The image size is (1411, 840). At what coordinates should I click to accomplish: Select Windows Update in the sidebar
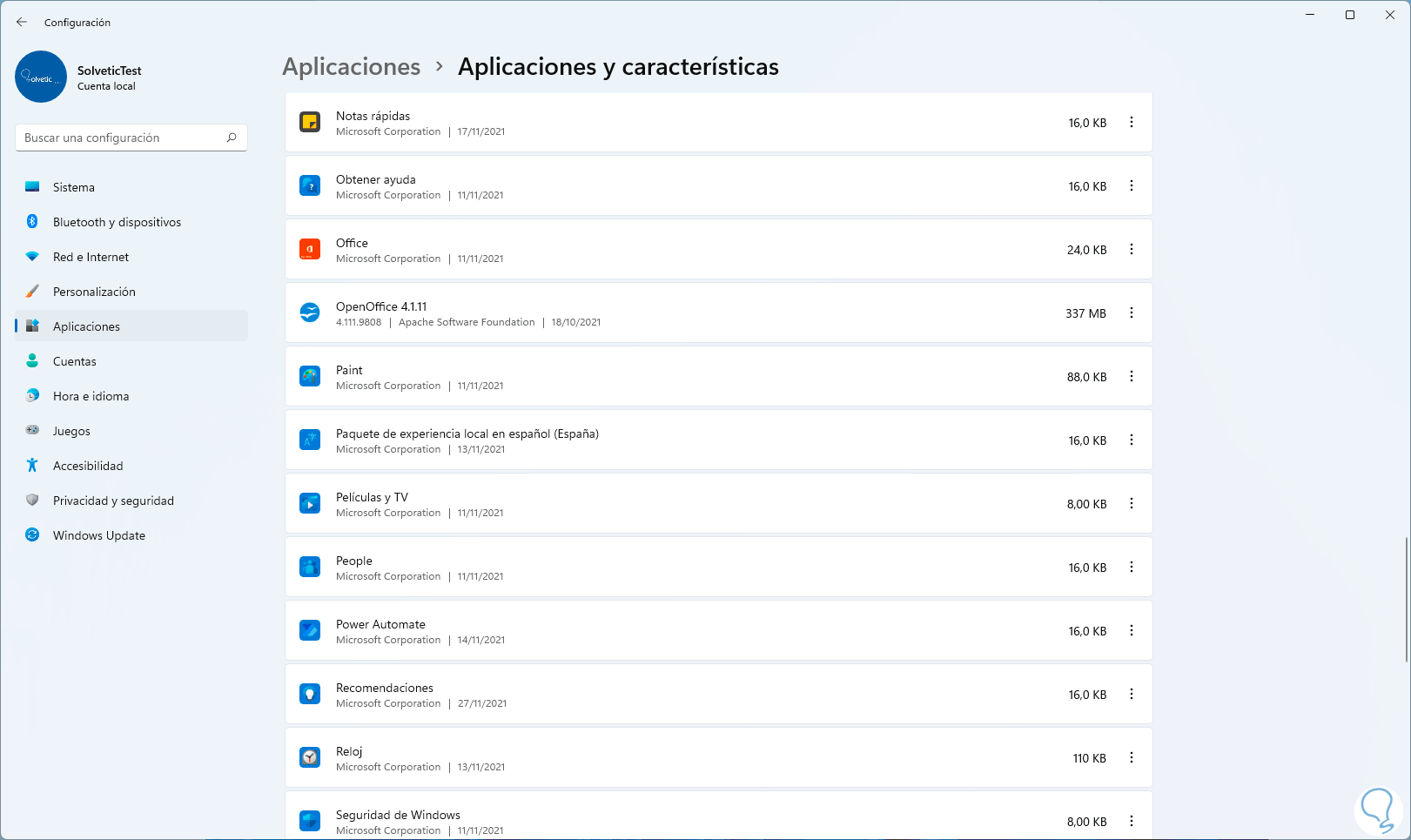99,535
